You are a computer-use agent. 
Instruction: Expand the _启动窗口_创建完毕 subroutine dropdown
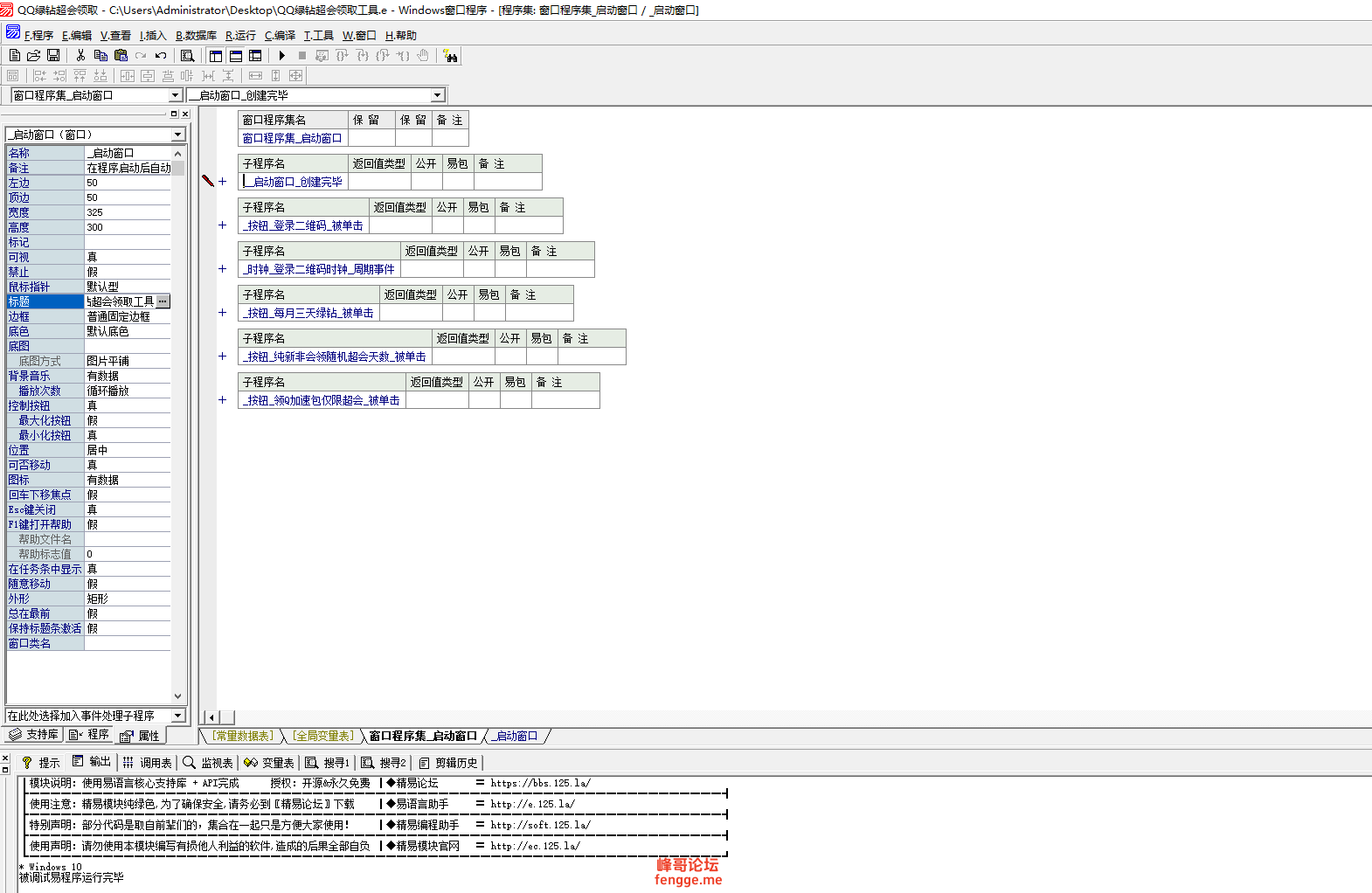(x=438, y=95)
